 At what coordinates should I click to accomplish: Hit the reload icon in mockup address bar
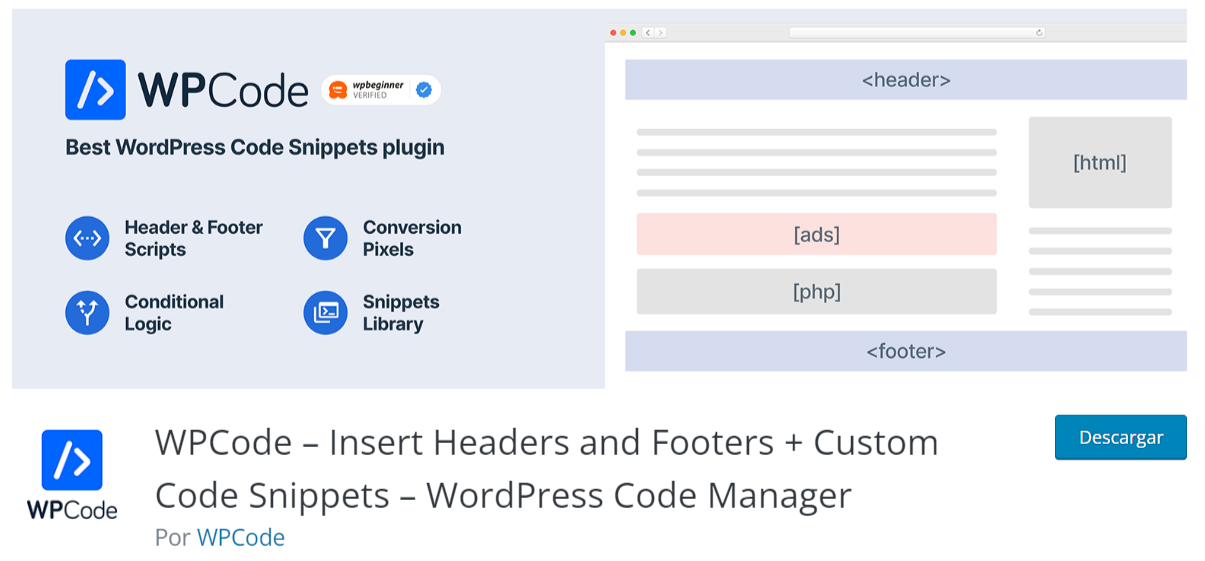(x=1039, y=33)
